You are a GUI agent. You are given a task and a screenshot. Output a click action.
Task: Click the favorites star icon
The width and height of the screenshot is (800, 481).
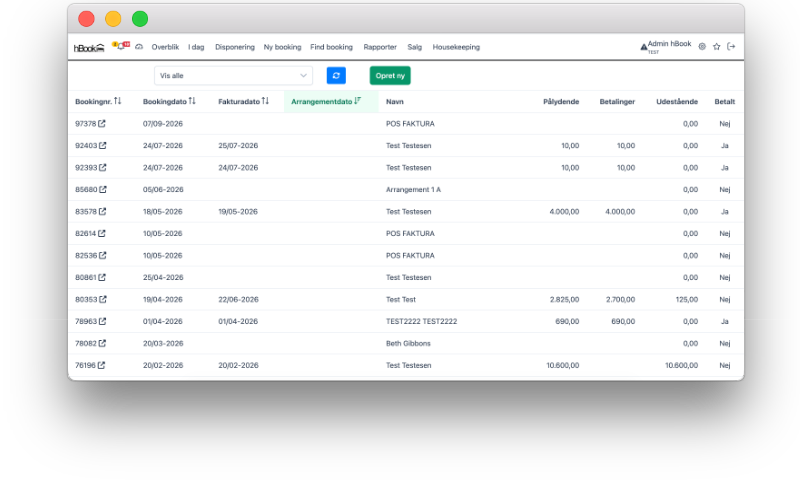[x=716, y=46]
